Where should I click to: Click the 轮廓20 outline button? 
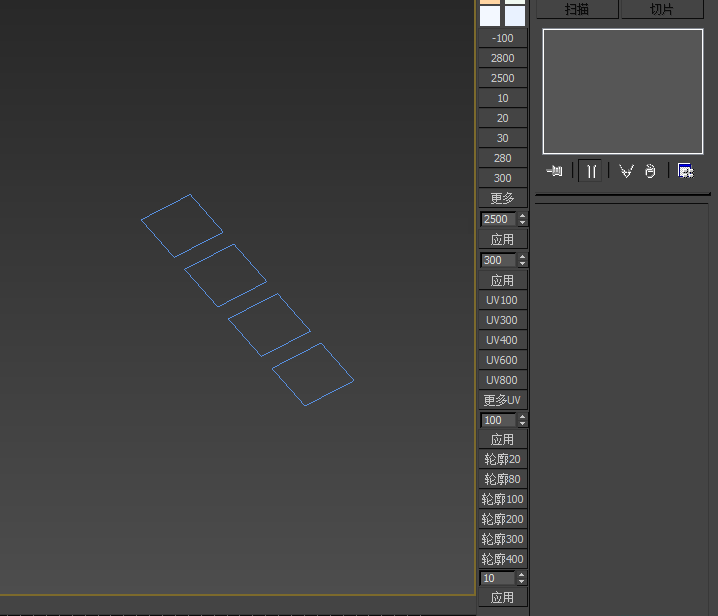tap(502, 459)
